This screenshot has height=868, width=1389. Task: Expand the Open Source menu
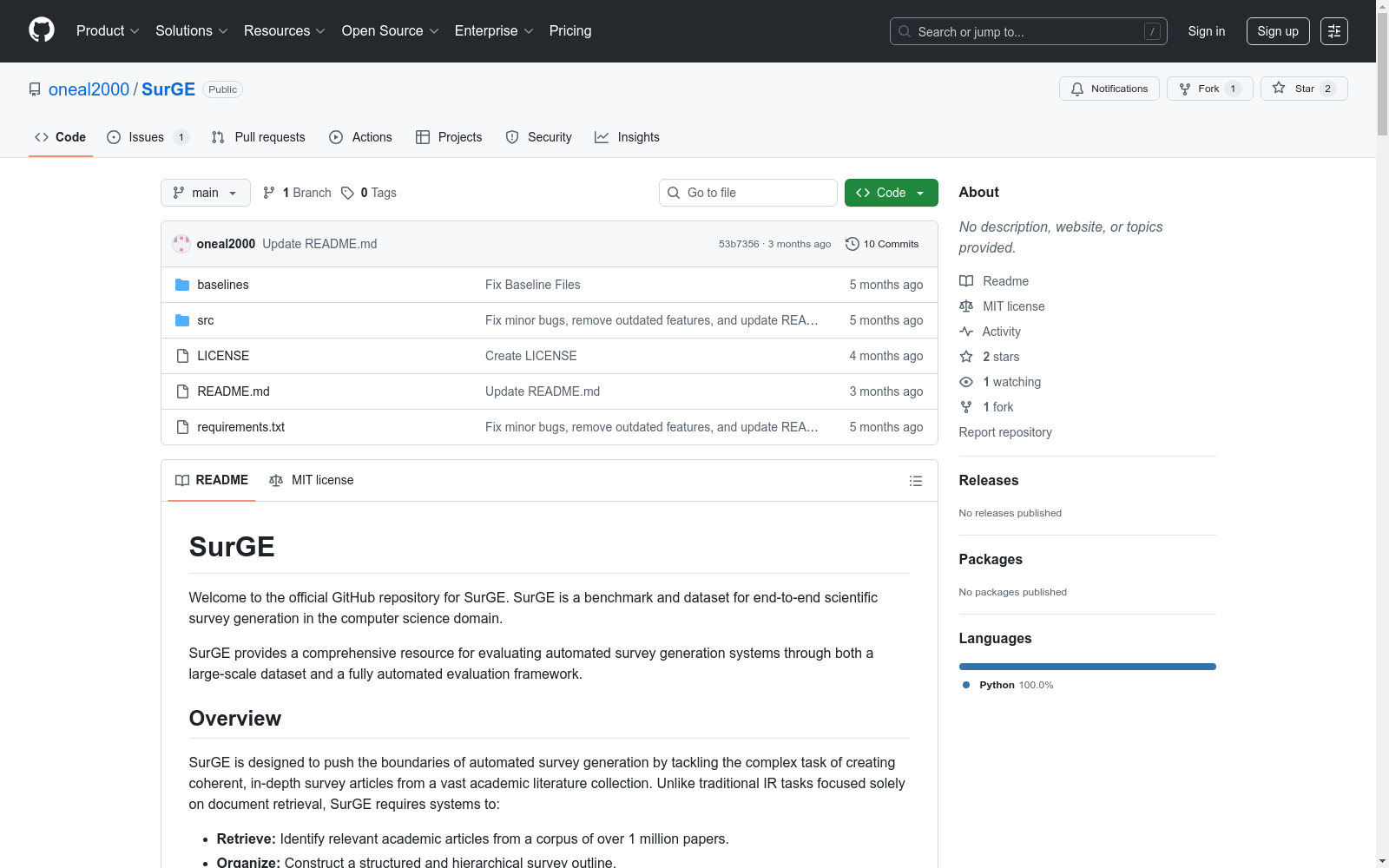[391, 31]
